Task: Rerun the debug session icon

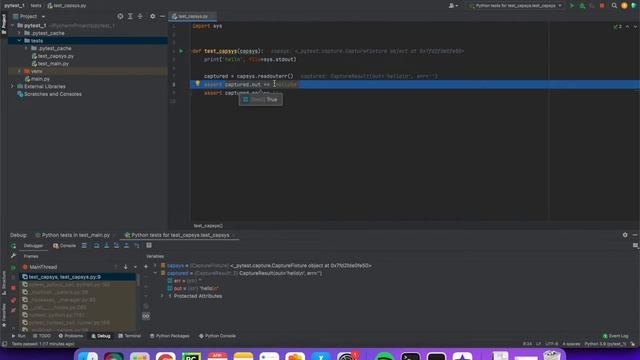Action: (x=13, y=246)
